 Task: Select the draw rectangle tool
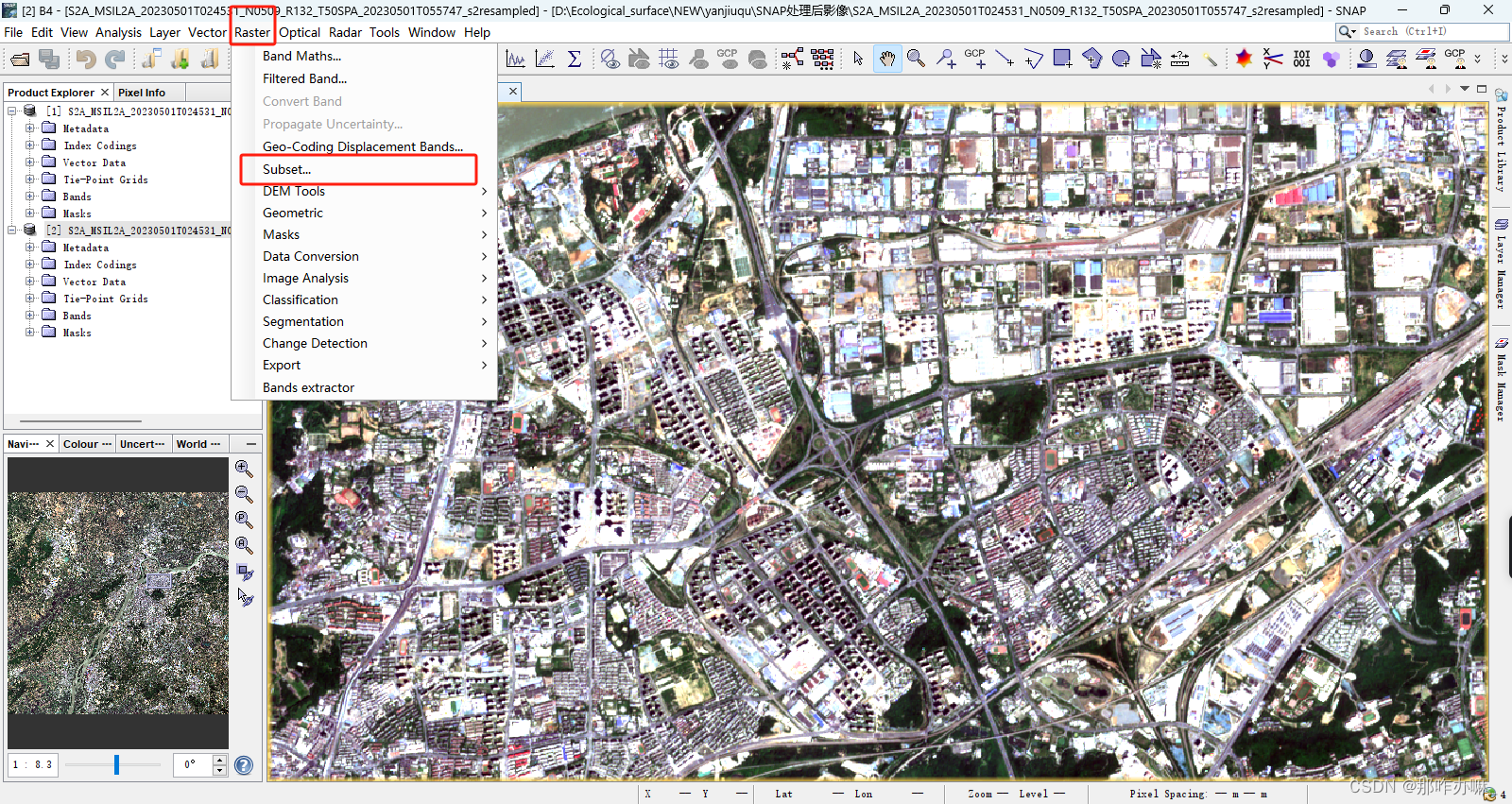tap(1062, 59)
